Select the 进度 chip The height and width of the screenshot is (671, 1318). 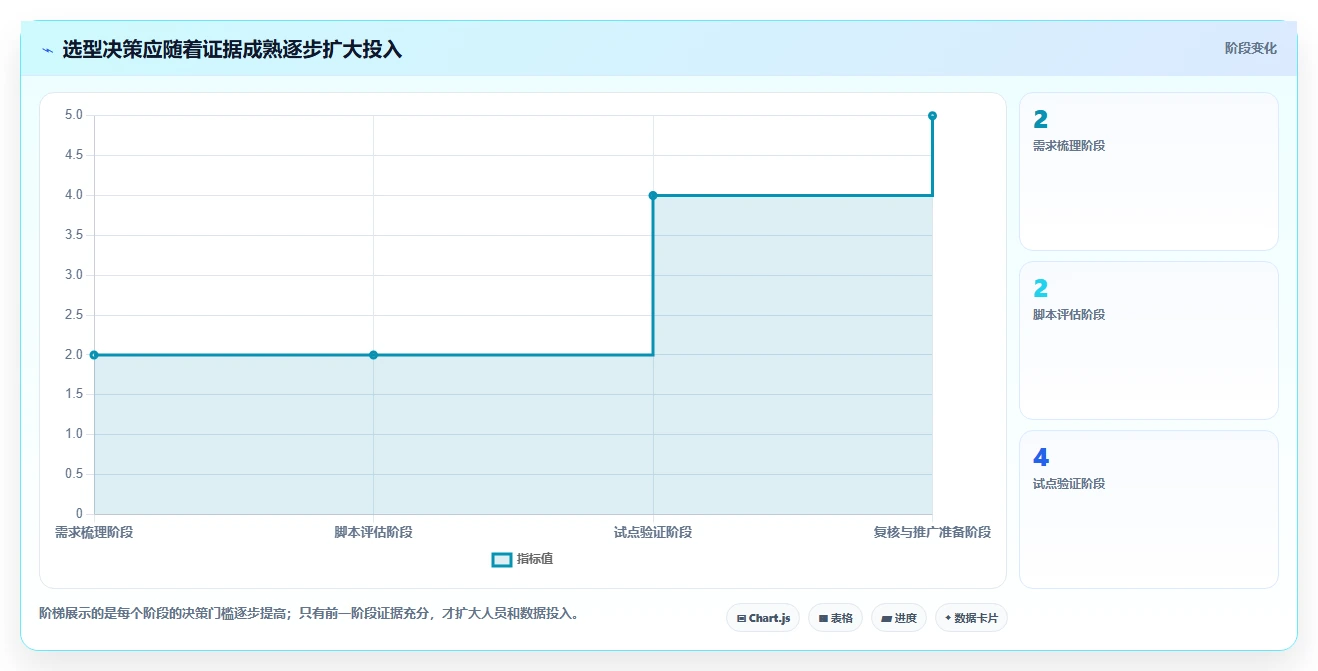[899, 618]
